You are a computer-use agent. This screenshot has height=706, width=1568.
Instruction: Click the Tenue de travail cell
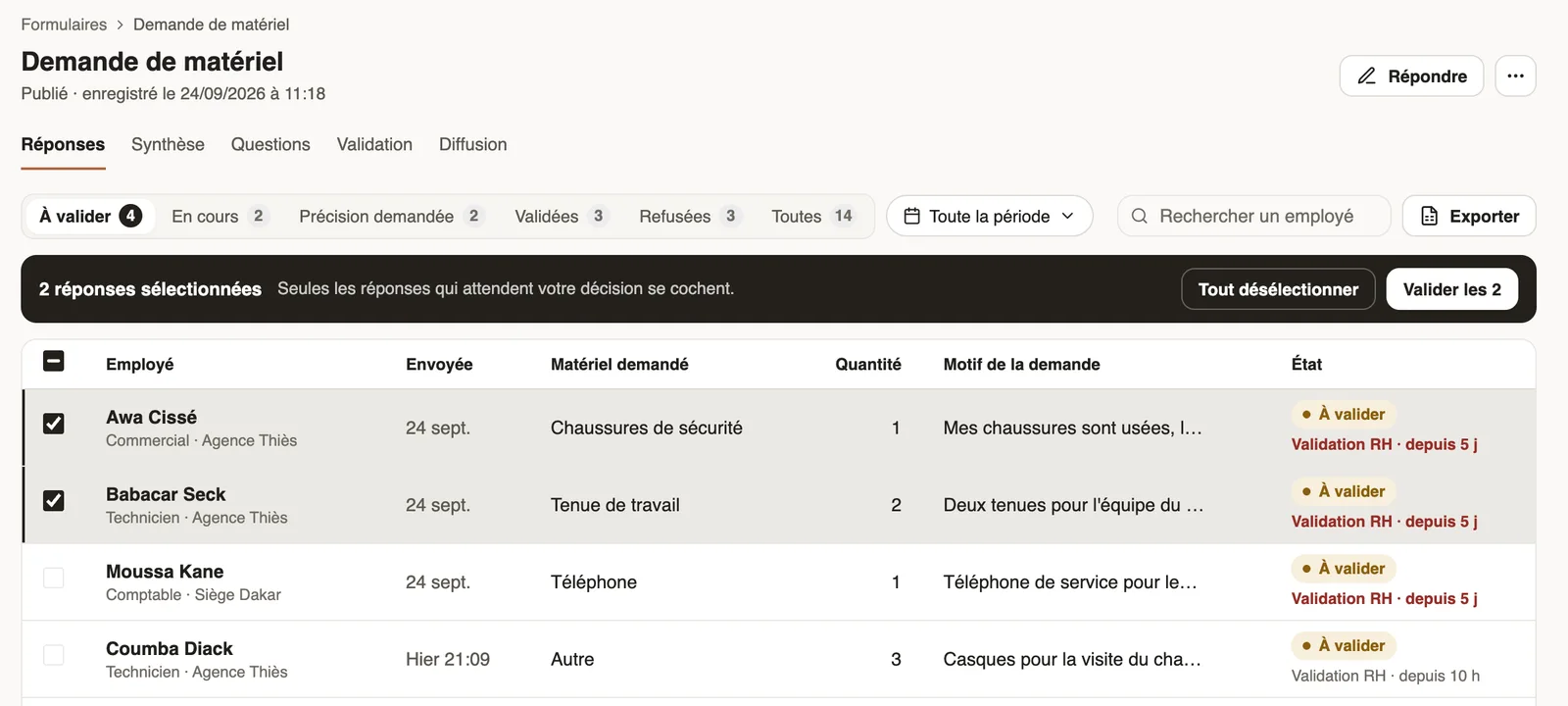click(615, 505)
